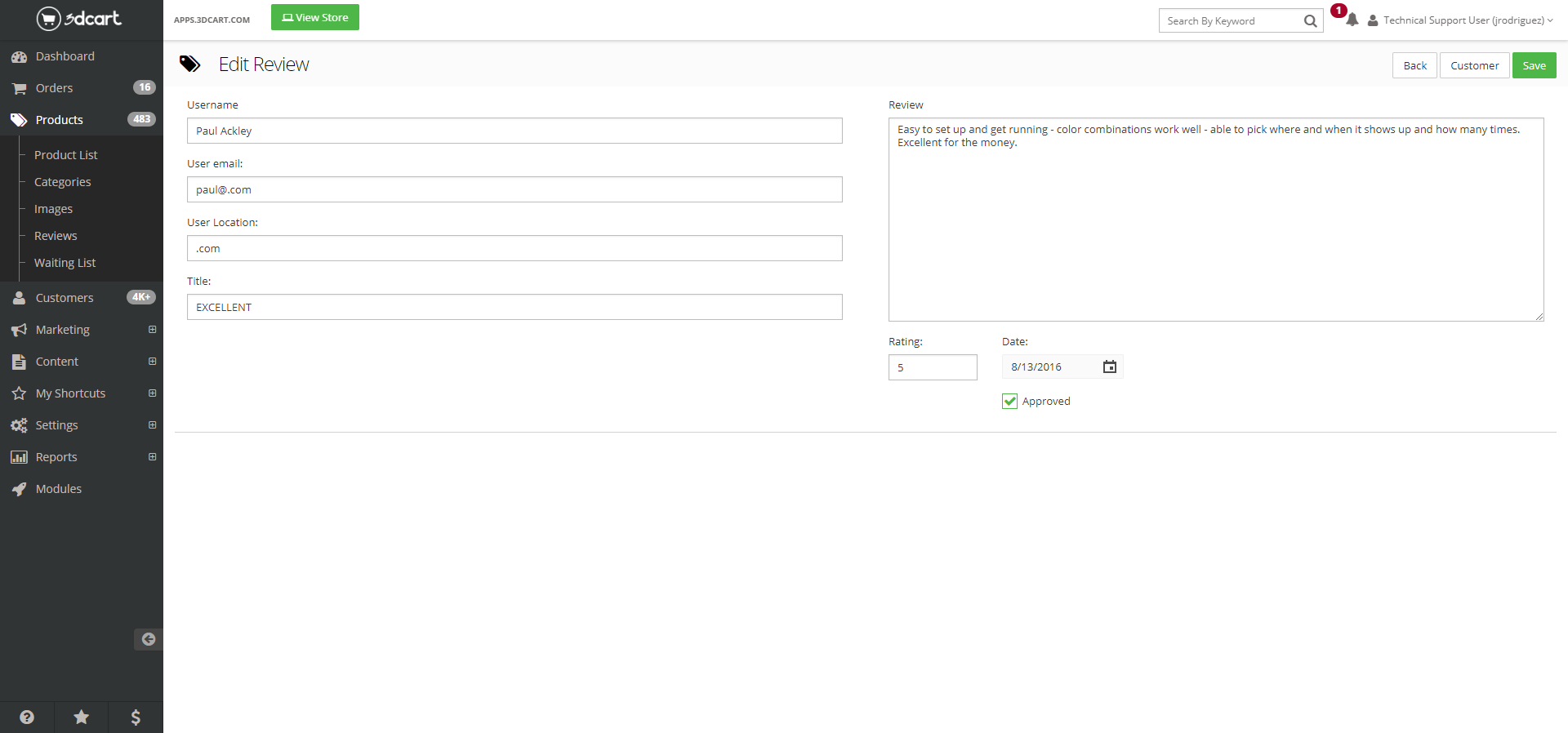Click the Rating input field
1568x733 pixels.
(933, 367)
